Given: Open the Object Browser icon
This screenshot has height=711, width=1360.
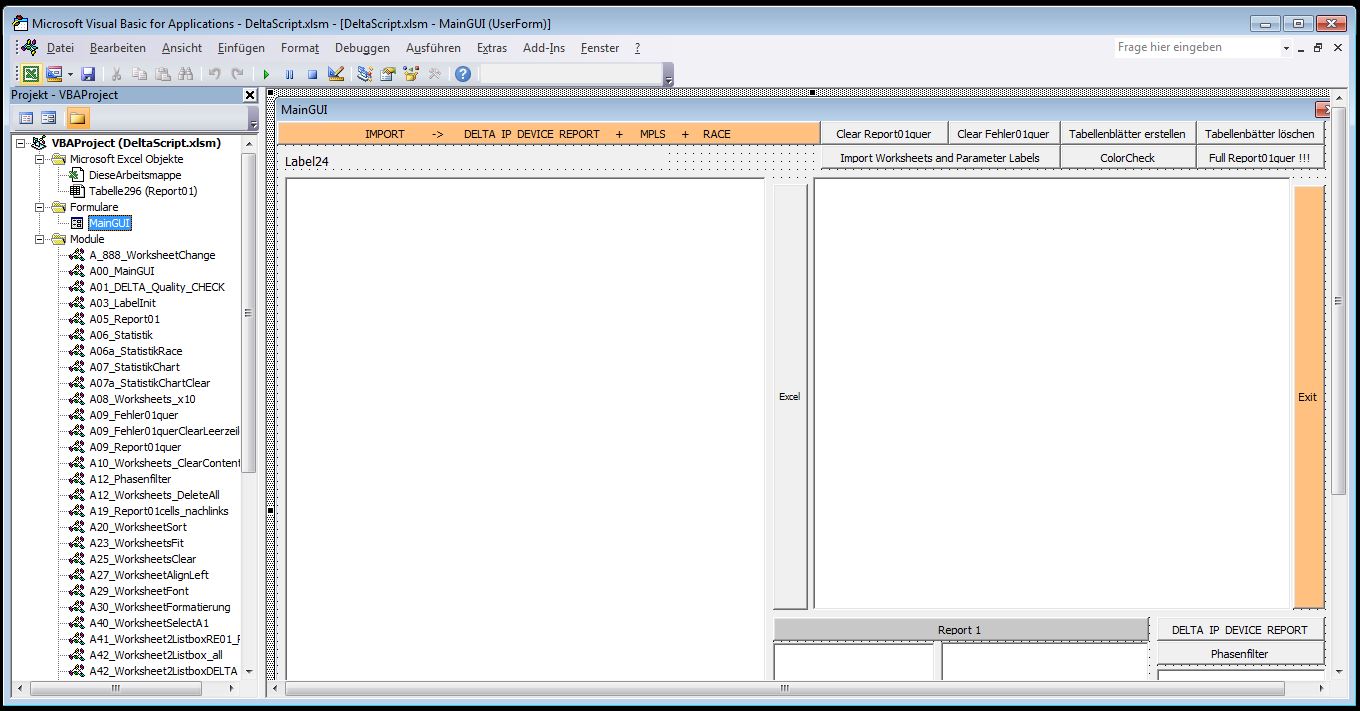Looking at the screenshot, I should click(x=411, y=74).
